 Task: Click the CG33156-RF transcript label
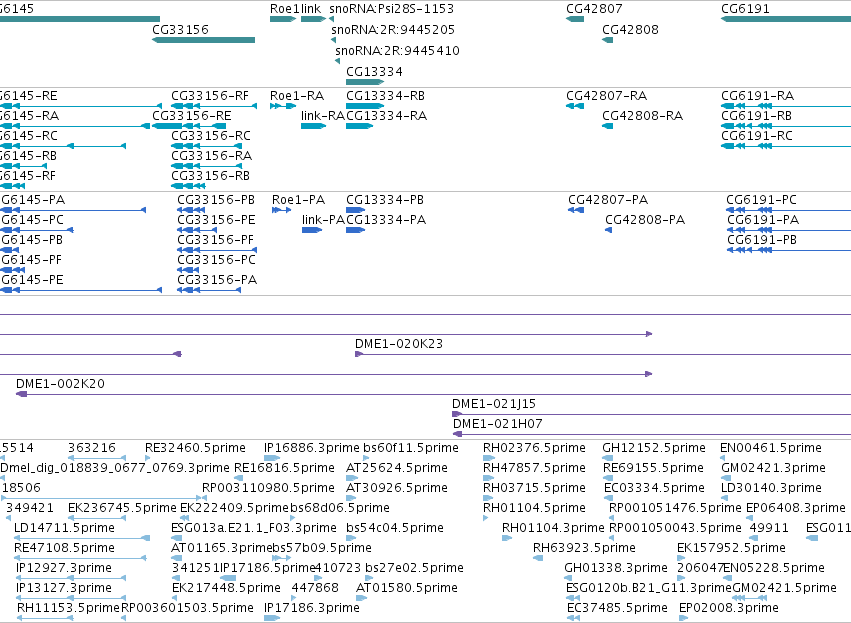[x=210, y=96]
